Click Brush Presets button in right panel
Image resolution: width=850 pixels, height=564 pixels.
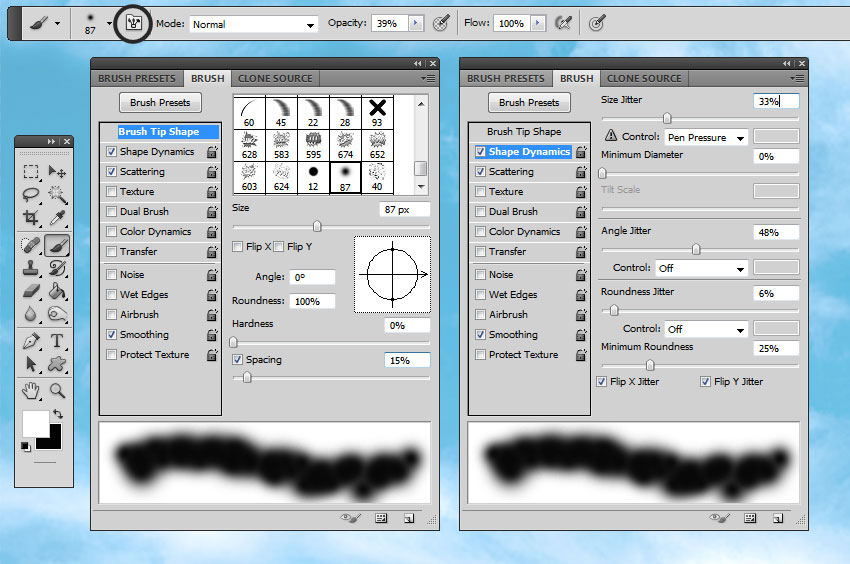[529, 102]
